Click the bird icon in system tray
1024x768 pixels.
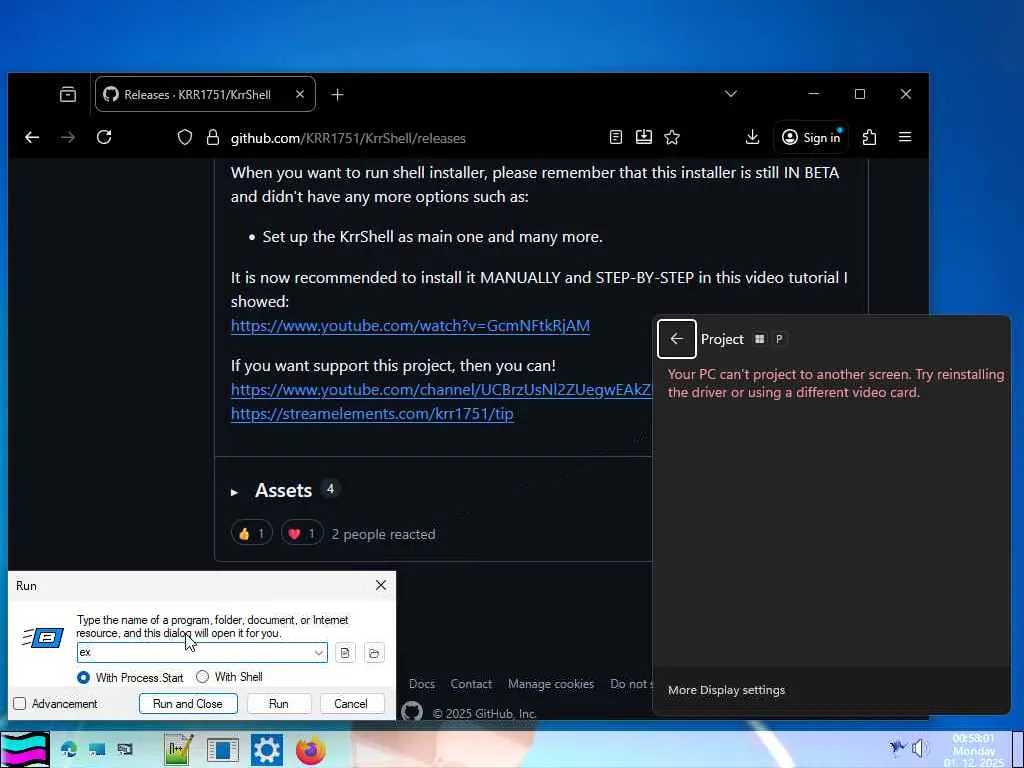(898, 747)
